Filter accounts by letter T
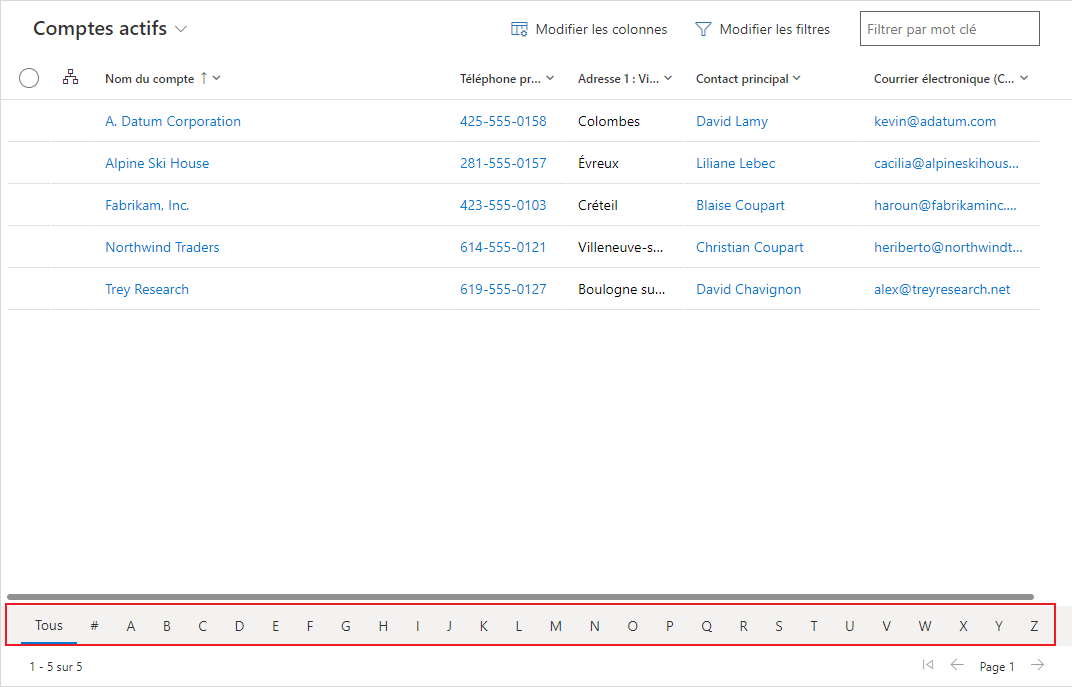 coord(814,626)
